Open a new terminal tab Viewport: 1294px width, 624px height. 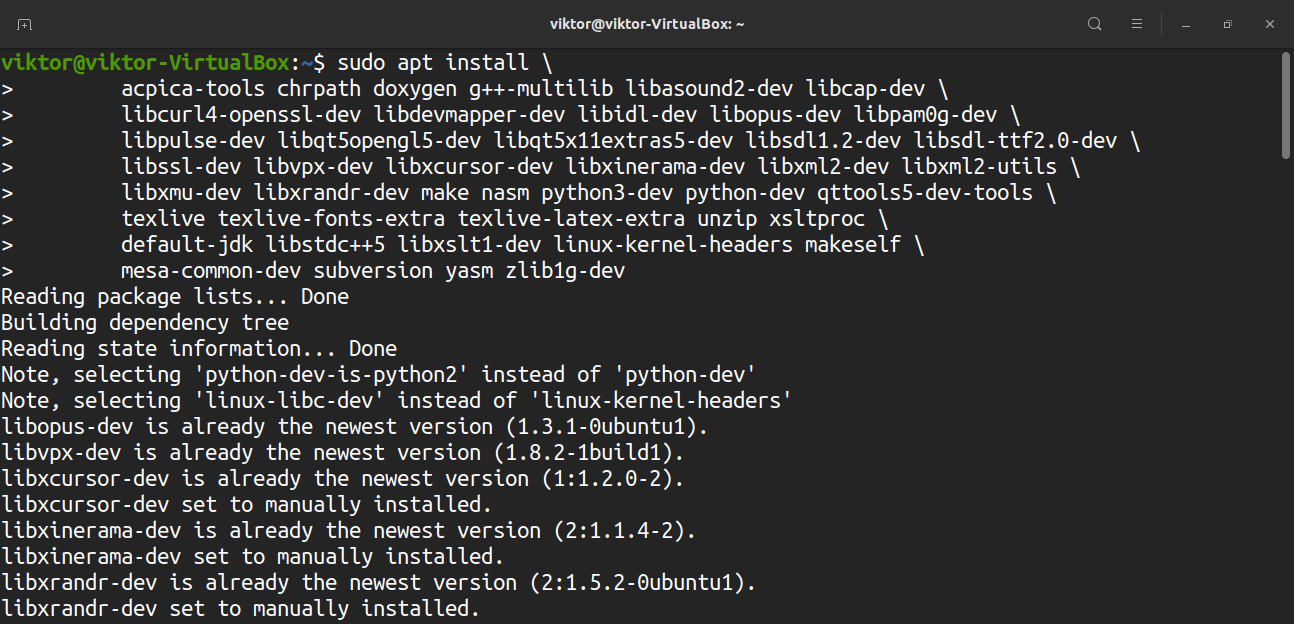click(x=25, y=24)
